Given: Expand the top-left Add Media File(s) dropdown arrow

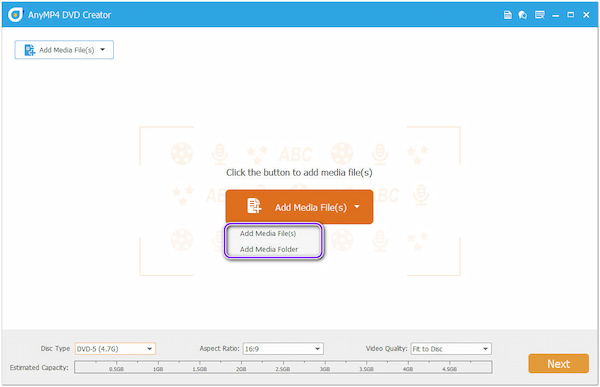Looking at the screenshot, I should (103, 49).
